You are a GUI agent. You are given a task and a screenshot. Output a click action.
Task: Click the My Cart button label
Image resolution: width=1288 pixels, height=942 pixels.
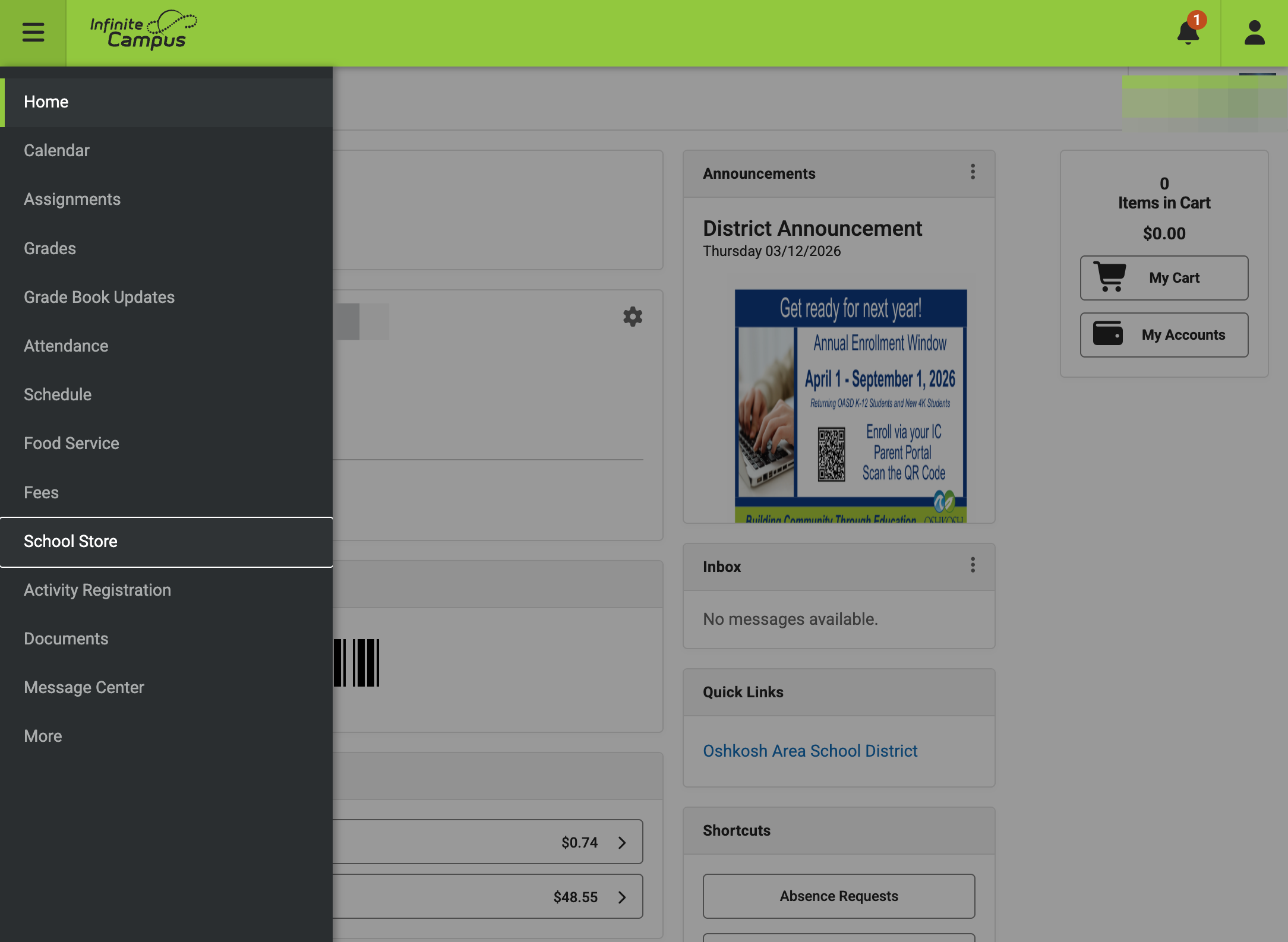click(1174, 278)
